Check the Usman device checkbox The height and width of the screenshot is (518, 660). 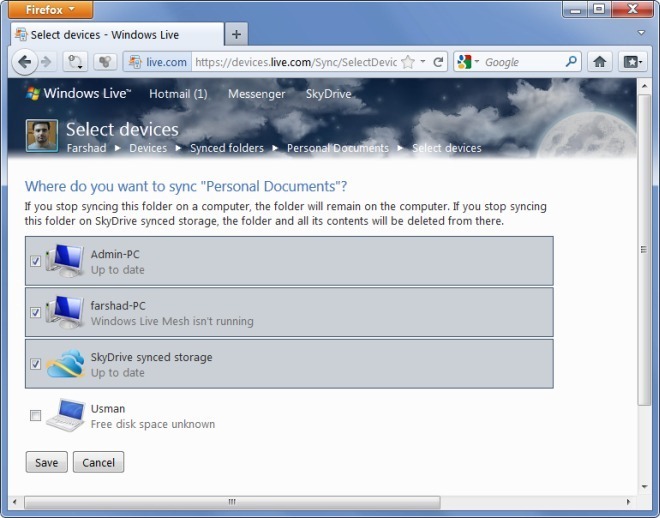tap(35, 415)
